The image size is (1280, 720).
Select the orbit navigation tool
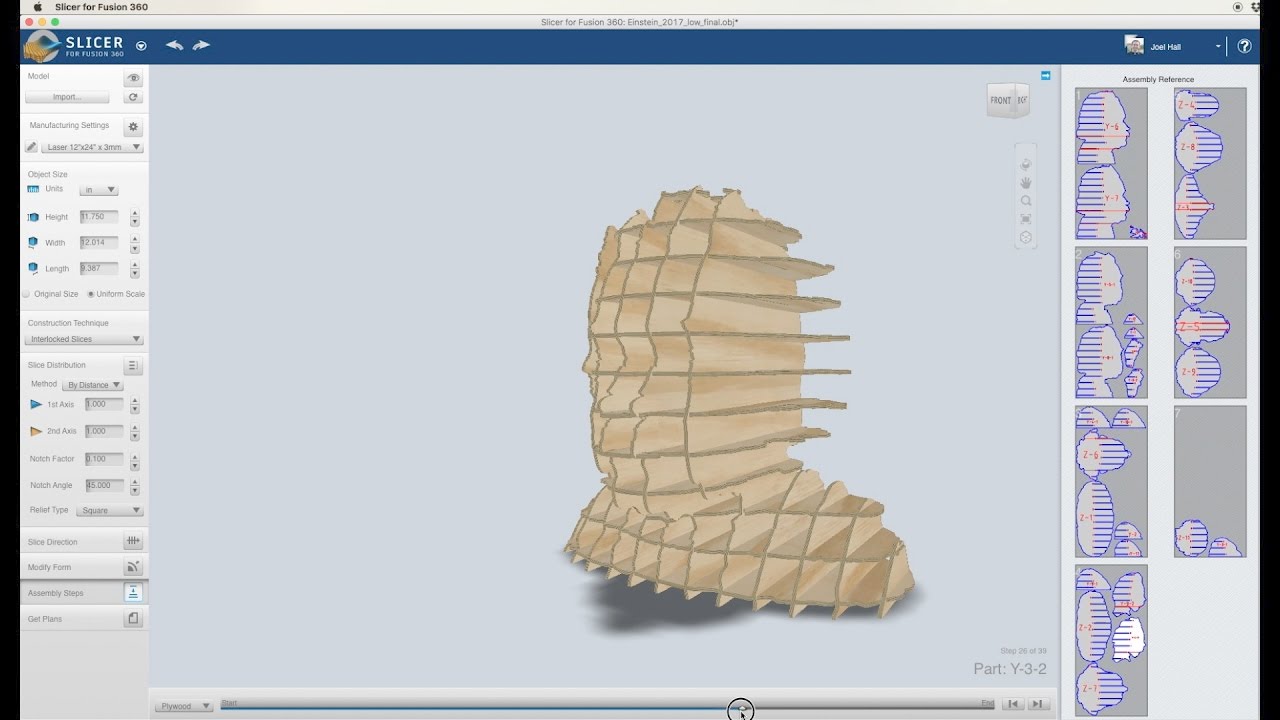pos(1025,164)
